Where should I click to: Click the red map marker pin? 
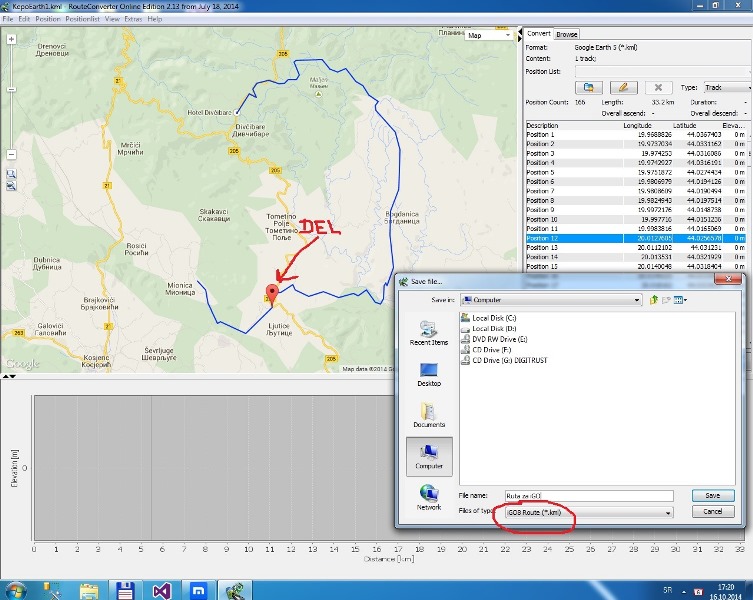270,293
